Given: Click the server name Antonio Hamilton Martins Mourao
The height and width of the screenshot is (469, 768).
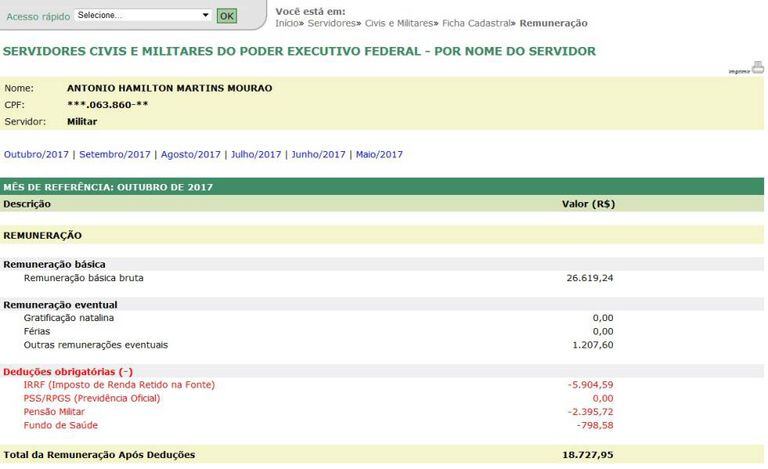Looking at the screenshot, I should click(169, 88).
